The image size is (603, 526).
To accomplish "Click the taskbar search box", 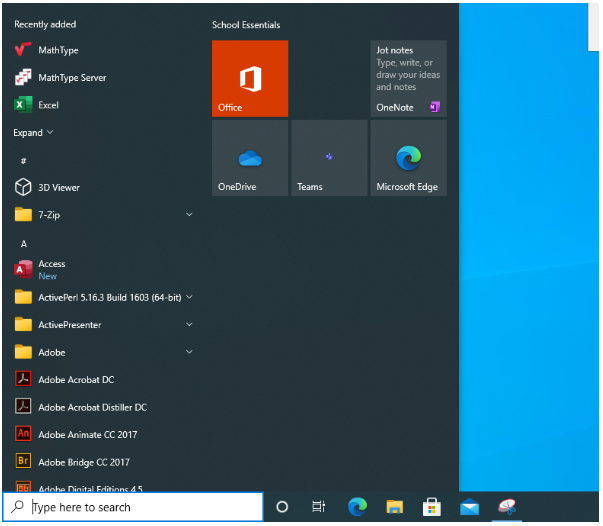I will coord(133,507).
